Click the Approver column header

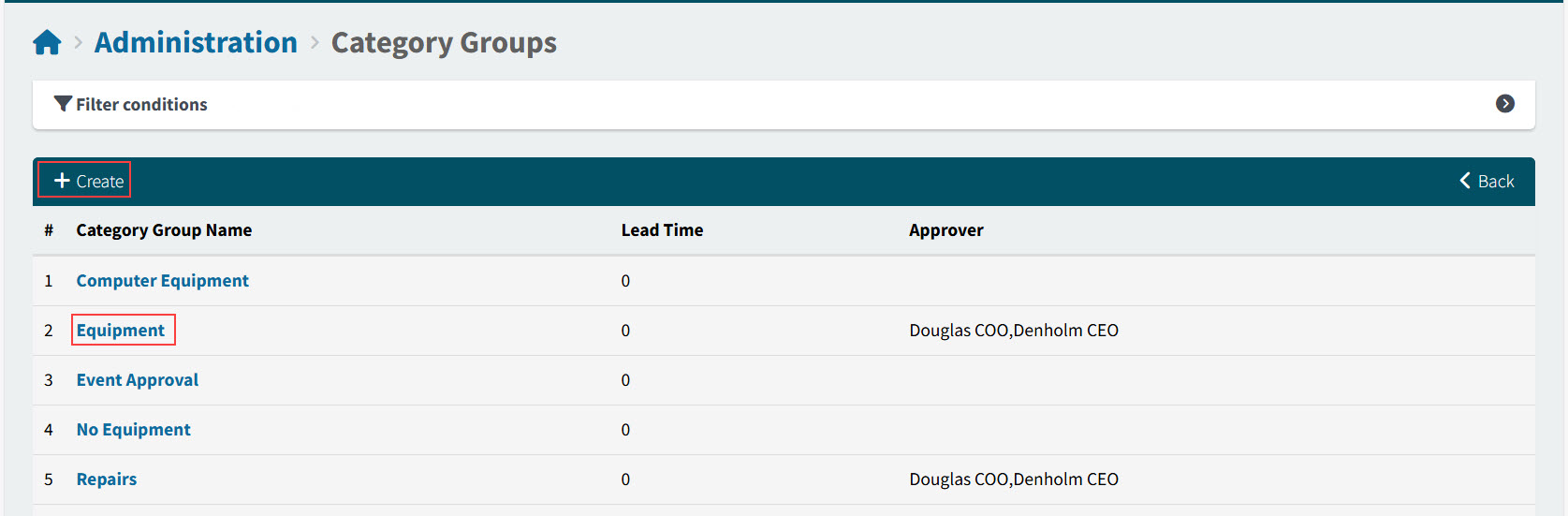(945, 230)
